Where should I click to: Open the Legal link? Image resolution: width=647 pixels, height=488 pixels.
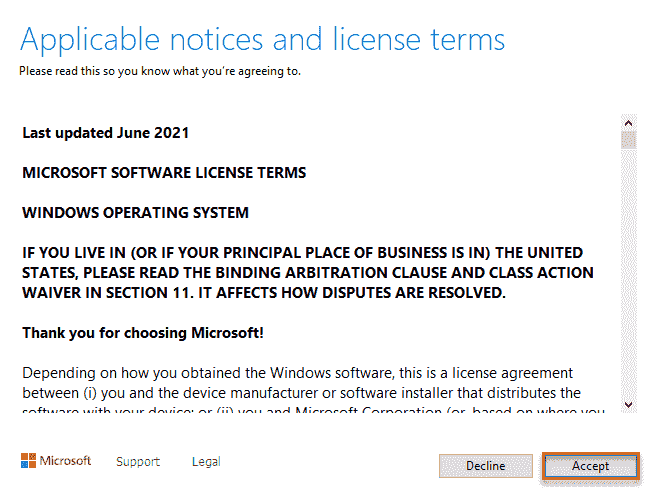click(x=206, y=462)
